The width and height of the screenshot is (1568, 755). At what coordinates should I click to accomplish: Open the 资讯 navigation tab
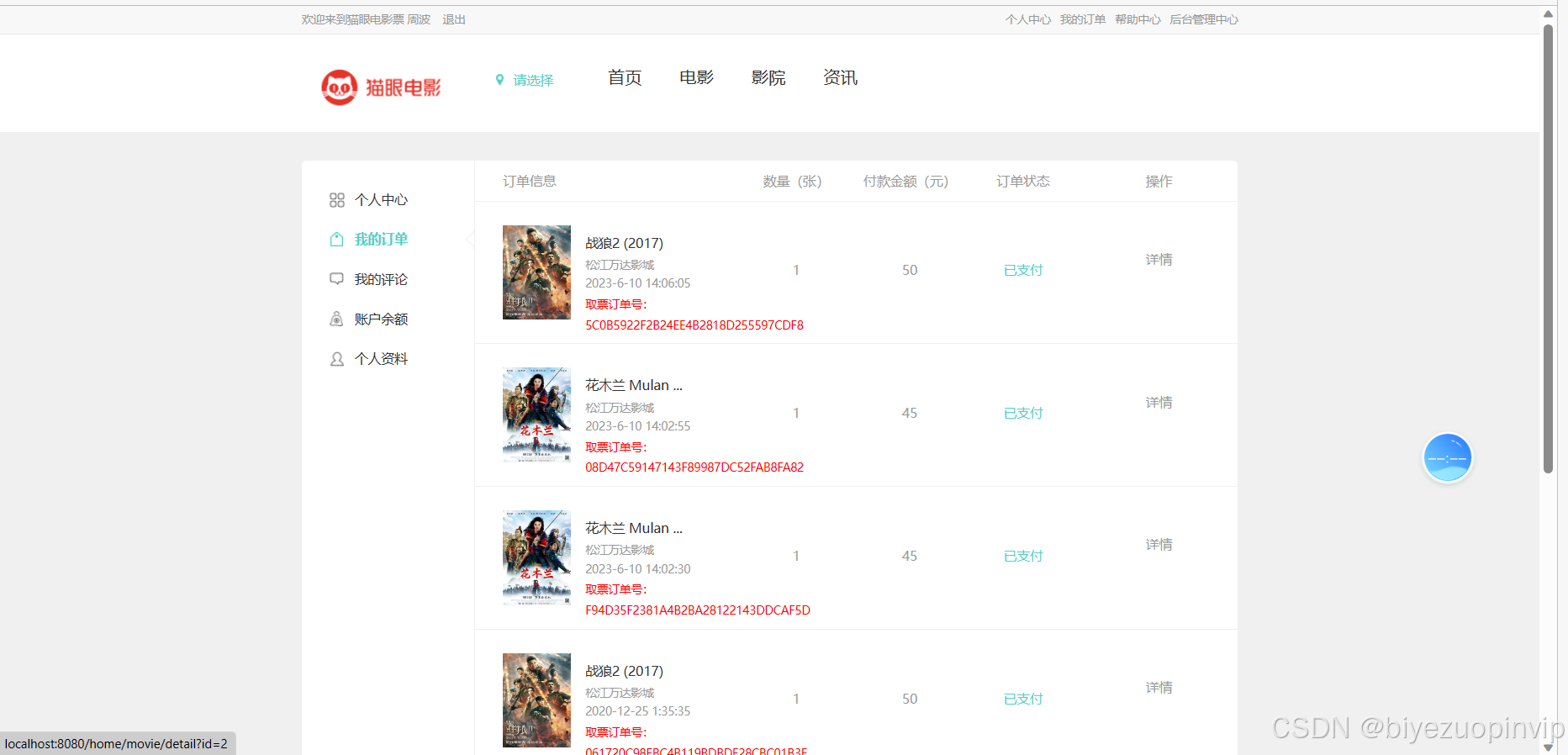[840, 77]
